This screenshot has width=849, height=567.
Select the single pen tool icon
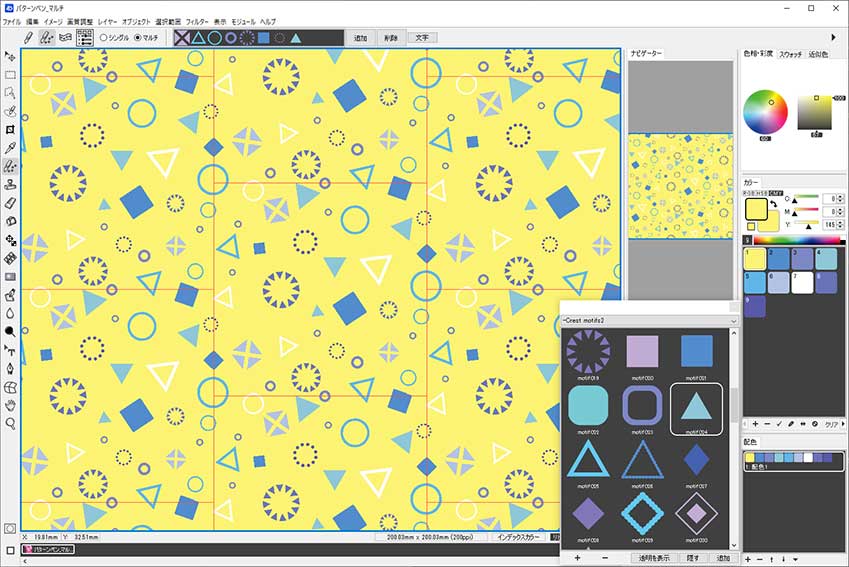[x=29, y=37]
